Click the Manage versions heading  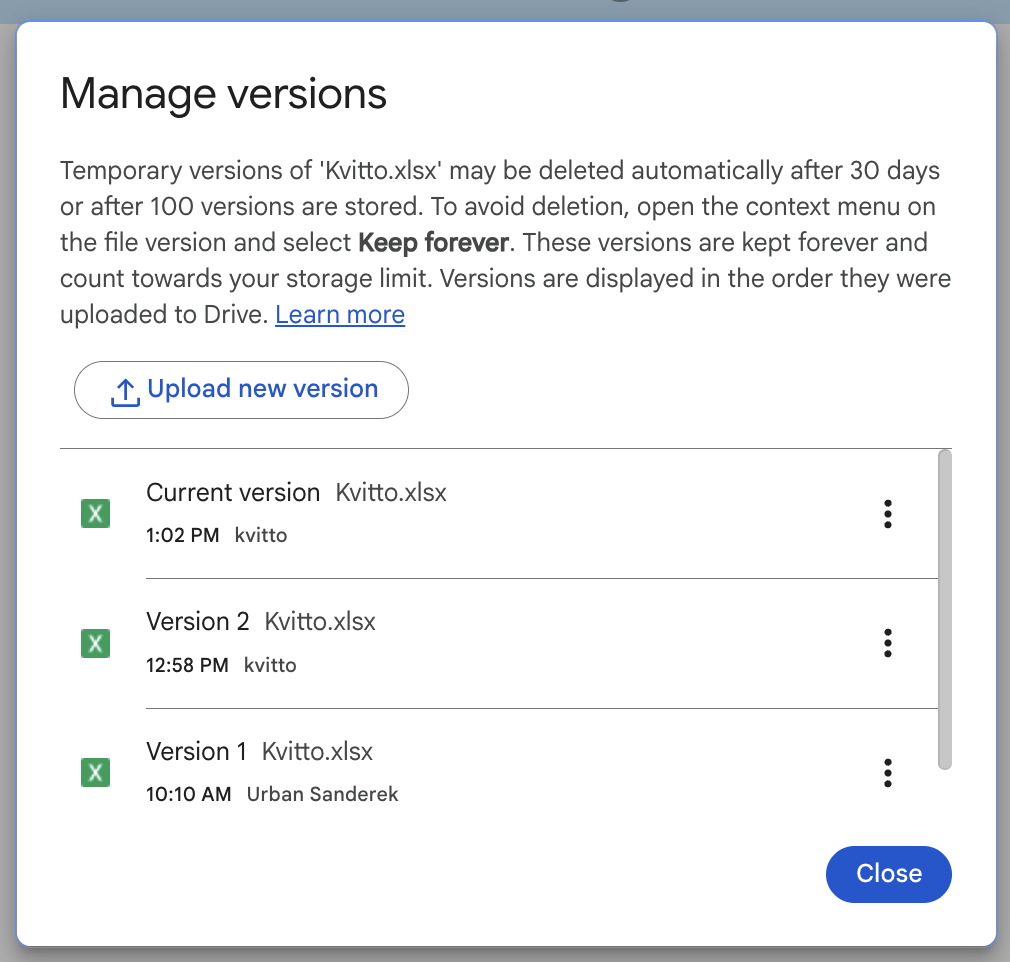(x=223, y=95)
